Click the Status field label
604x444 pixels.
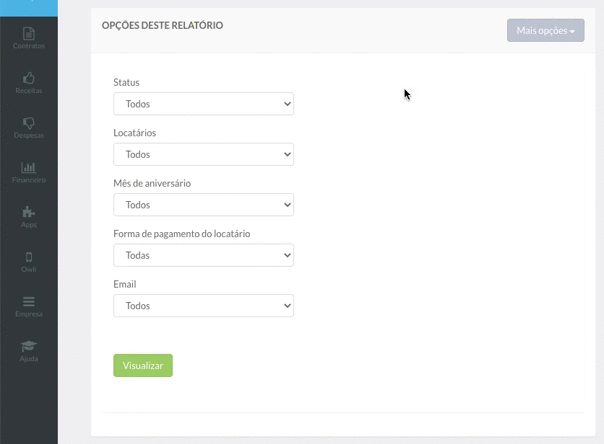[126, 82]
